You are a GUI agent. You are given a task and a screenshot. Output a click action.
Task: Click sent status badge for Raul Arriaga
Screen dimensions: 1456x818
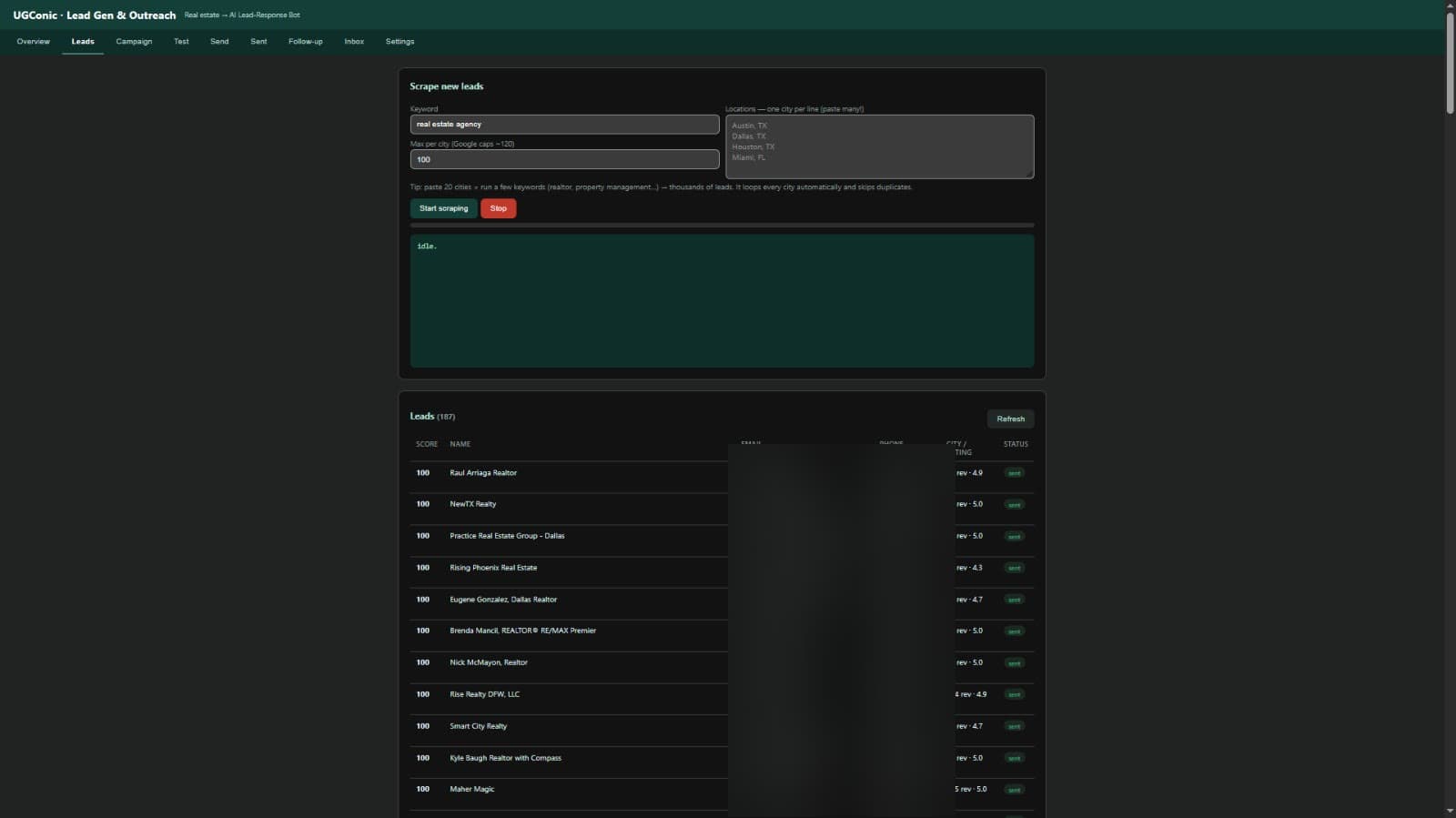coord(1014,473)
